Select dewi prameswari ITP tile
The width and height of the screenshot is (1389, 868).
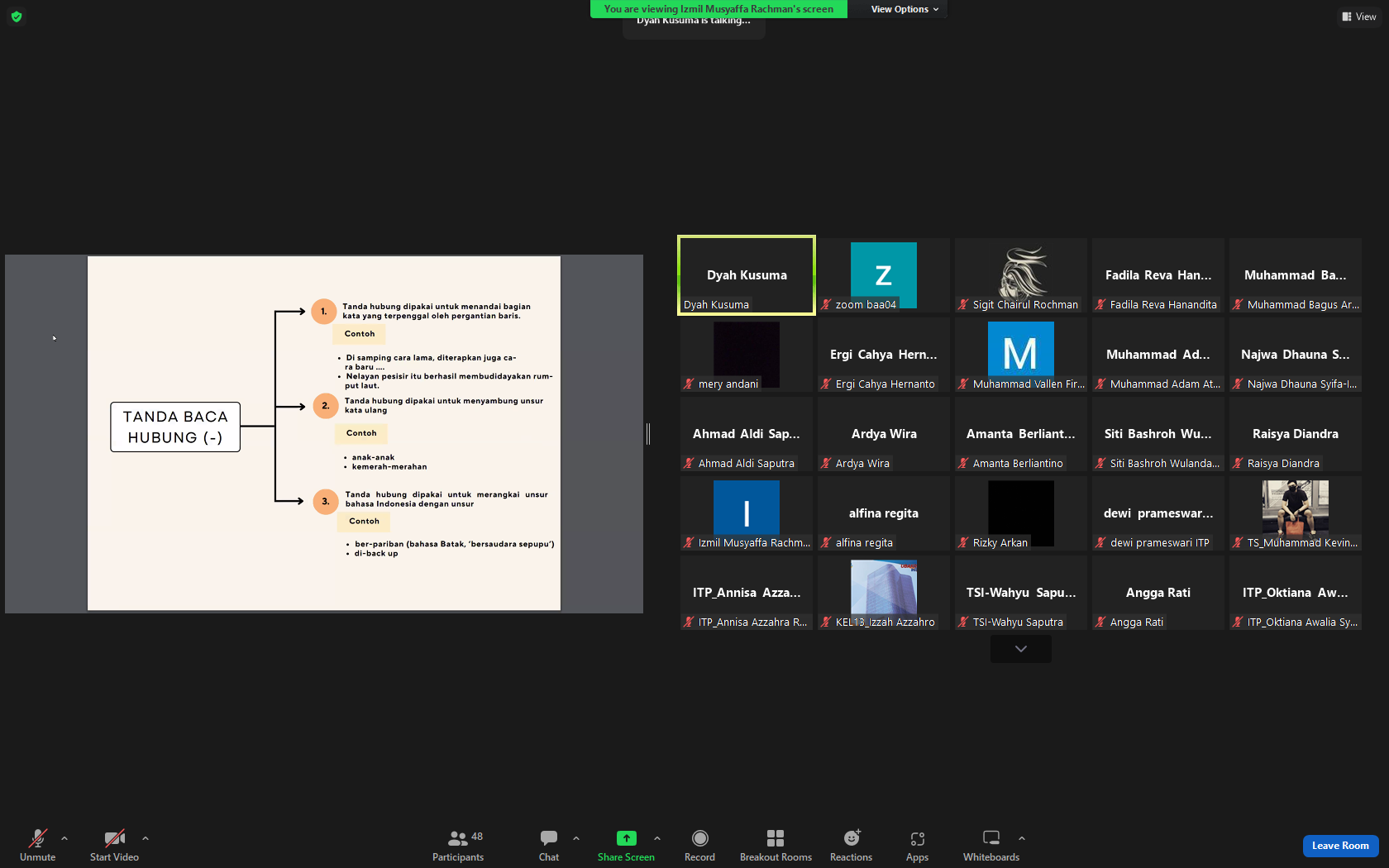[1158, 513]
